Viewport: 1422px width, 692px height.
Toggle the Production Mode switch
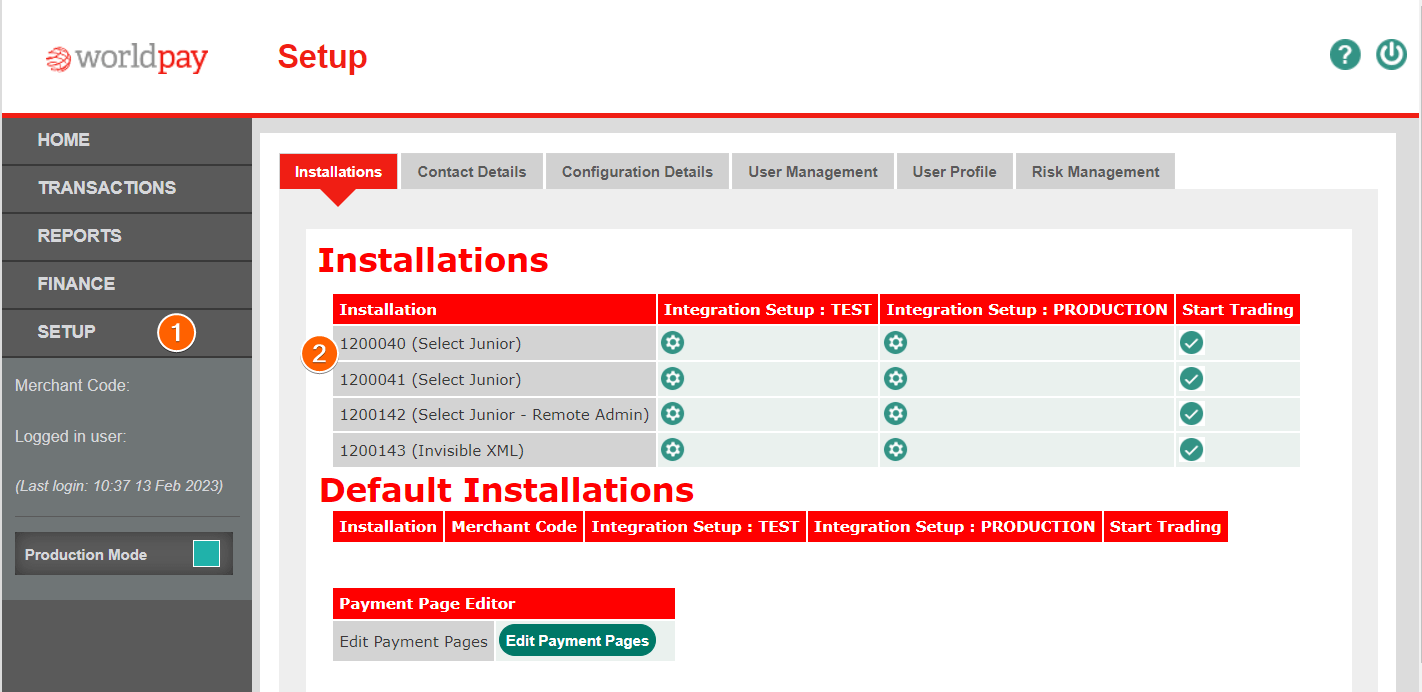tap(206, 554)
